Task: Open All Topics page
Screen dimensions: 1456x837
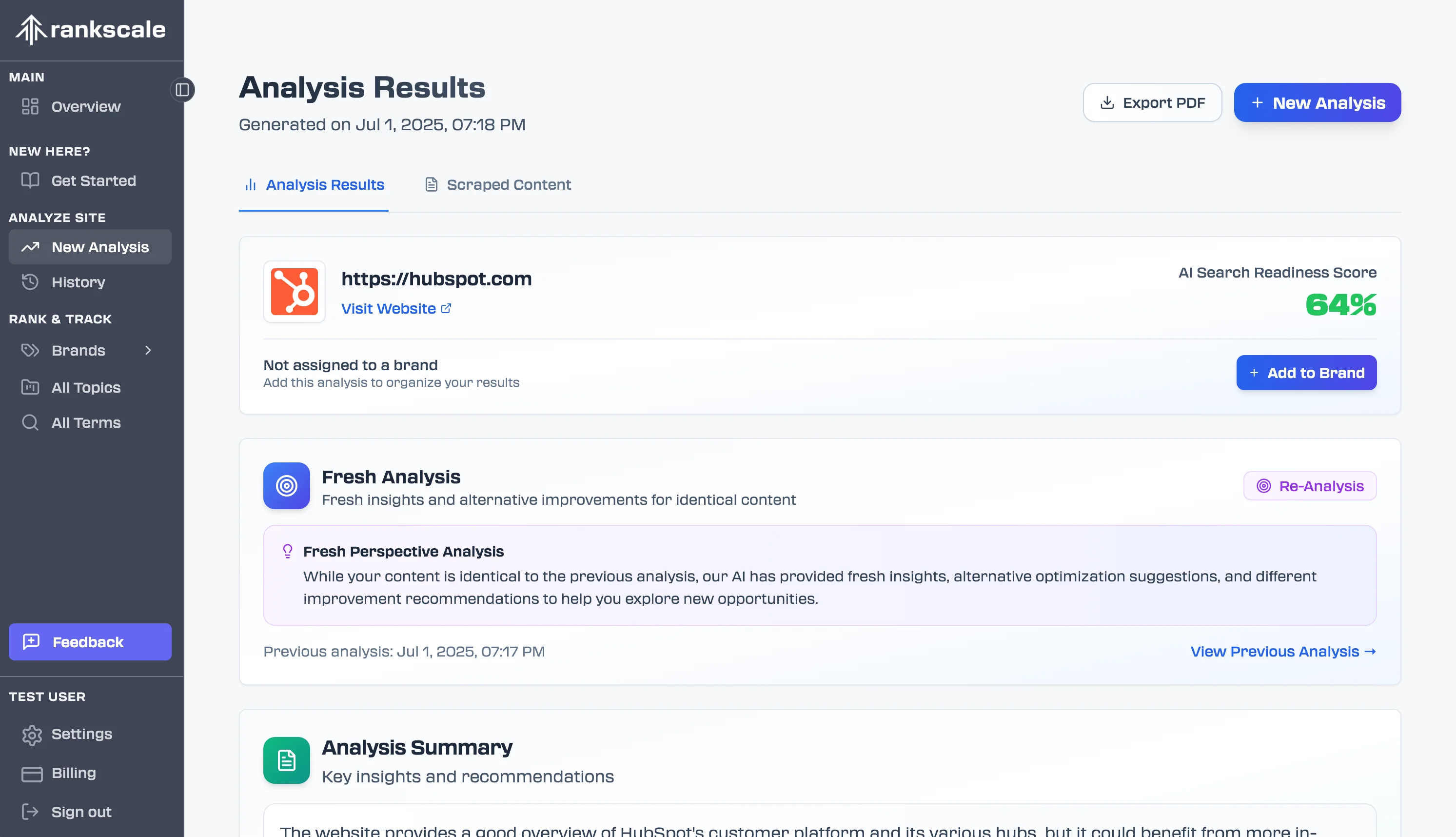Action: click(86, 387)
